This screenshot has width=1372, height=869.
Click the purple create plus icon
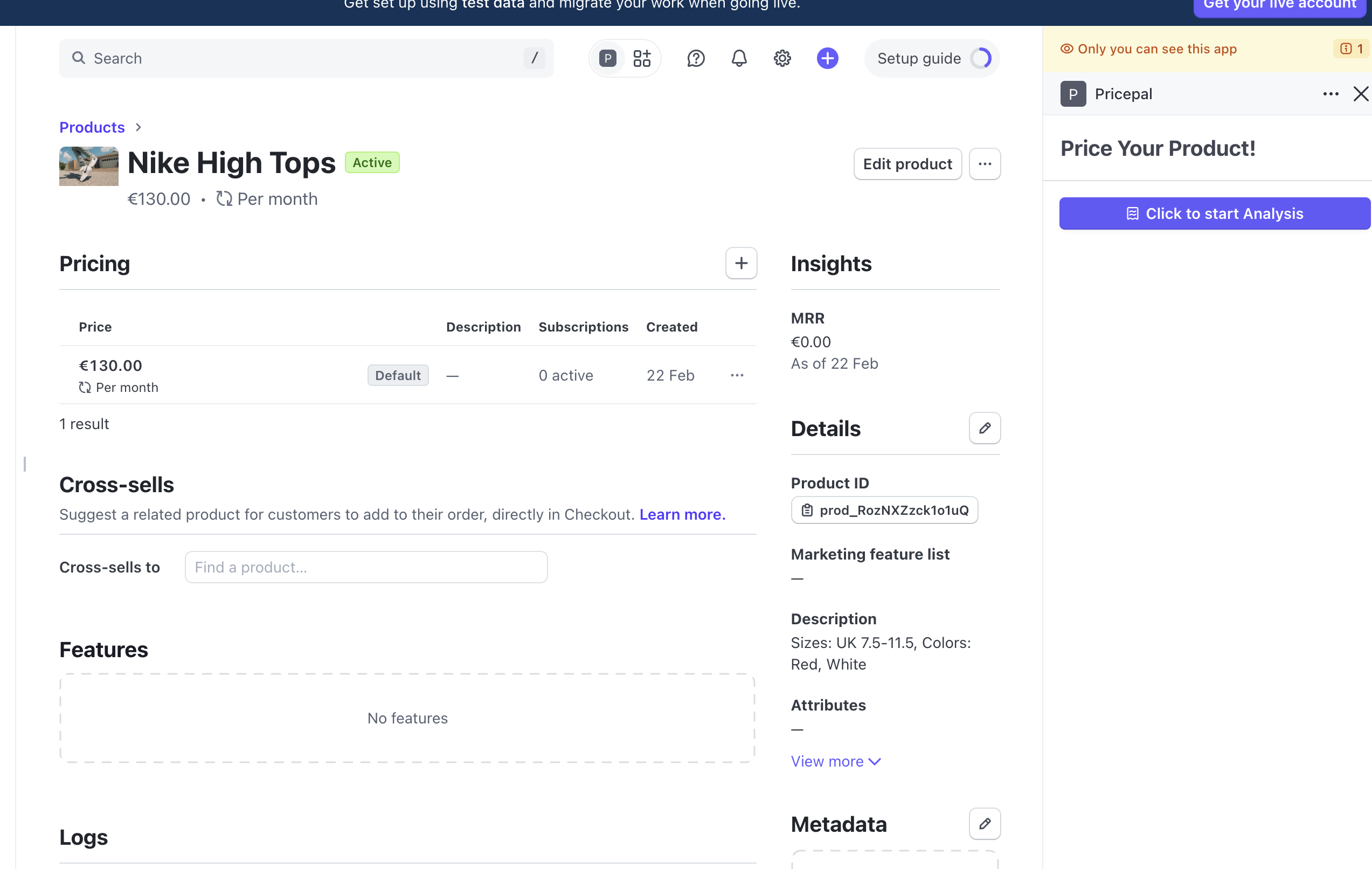[827, 58]
